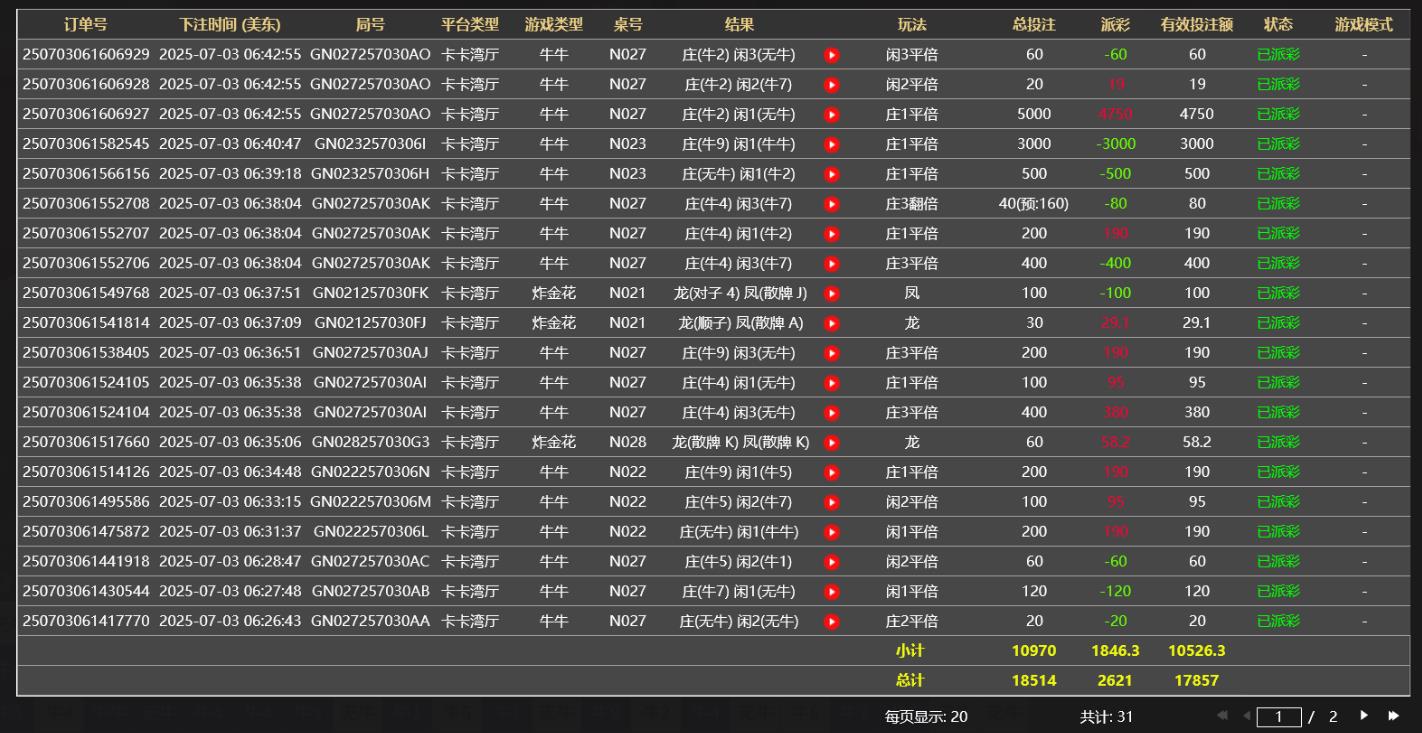Play replay for order 250703061606929

pos(831,55)
